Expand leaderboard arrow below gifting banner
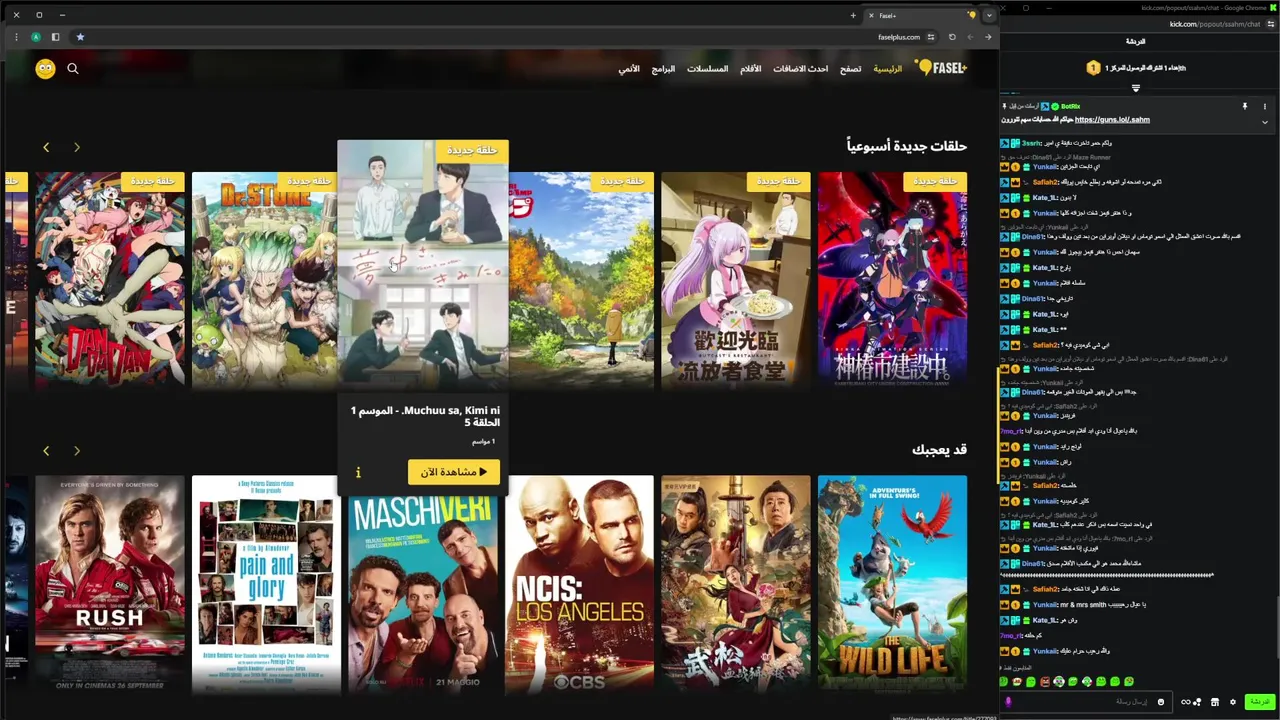The height and width of the screenshot is (720, 1280). click(1136, 88)
